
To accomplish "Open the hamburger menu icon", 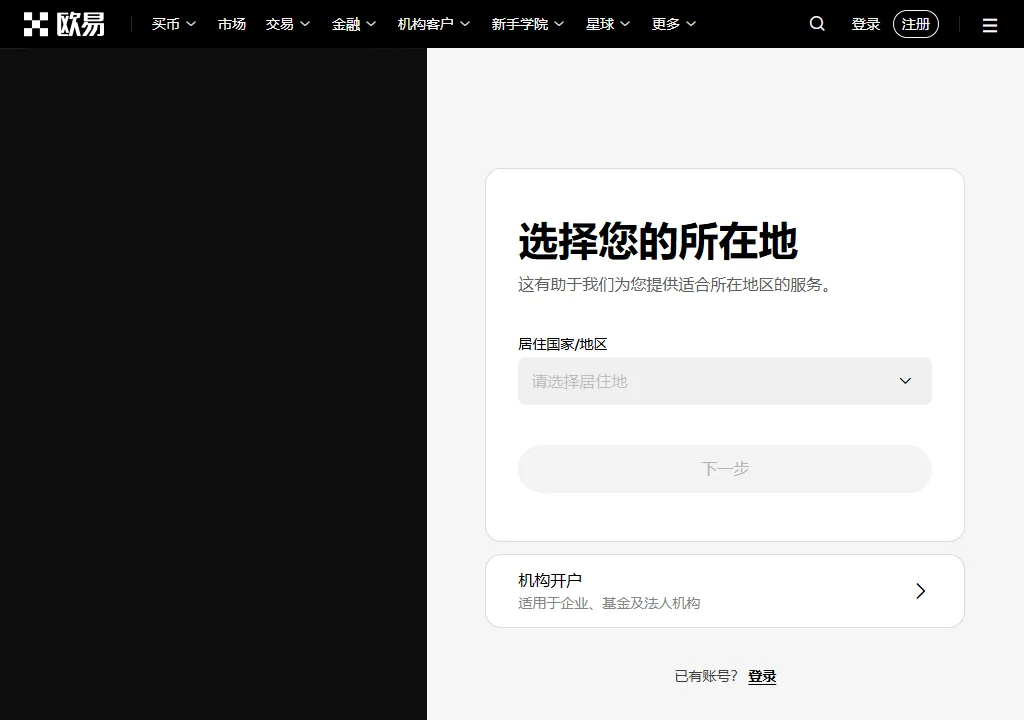I will click(x=990, y=25).
